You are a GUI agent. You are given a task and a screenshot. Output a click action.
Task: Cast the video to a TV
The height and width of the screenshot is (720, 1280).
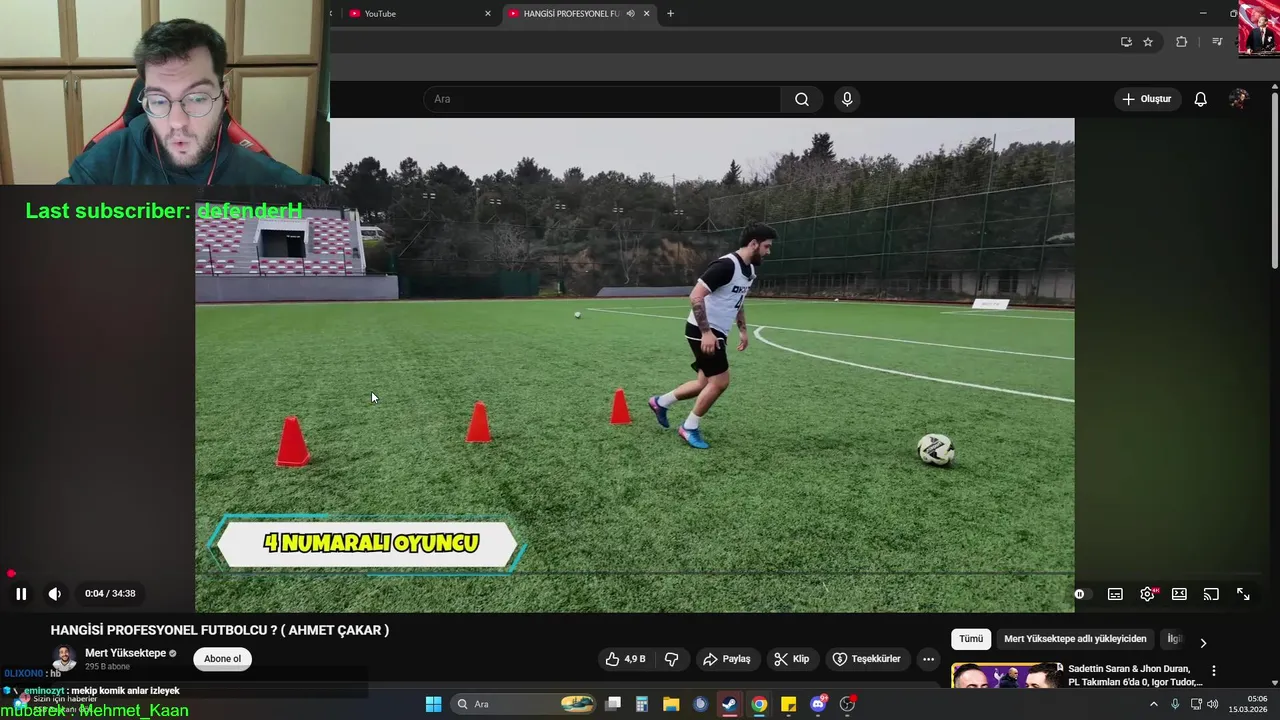pyautogui.click(x=1211, y=594)
